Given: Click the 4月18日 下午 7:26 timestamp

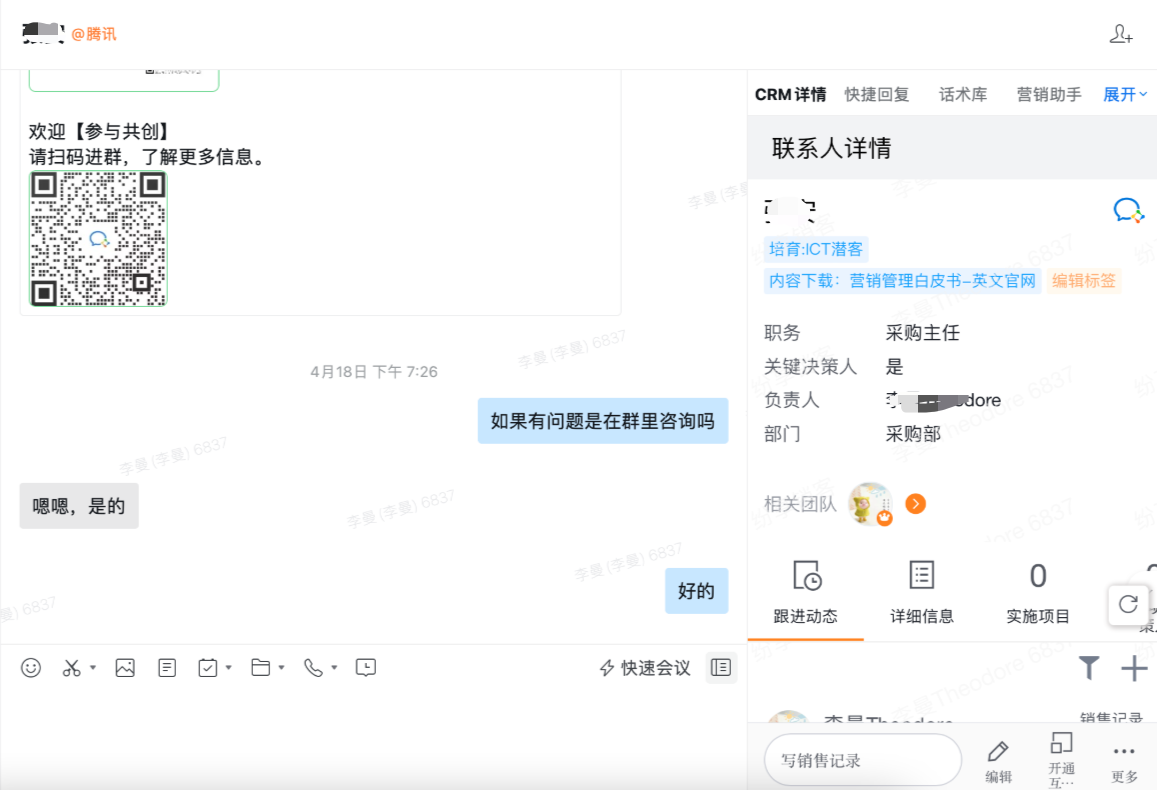Looking at the screenshot, I should point(374,372).
